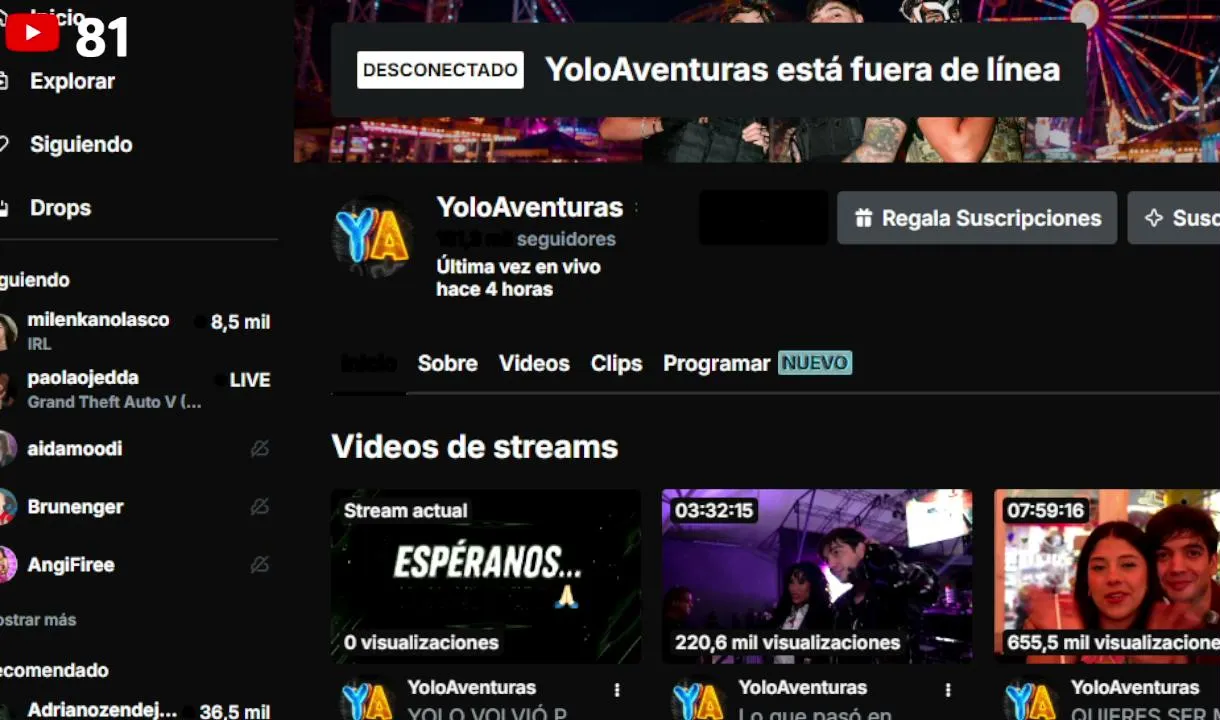Switch to the Programar tab
This screenshot has height=720, width=1220.
[x=717, y=363]
